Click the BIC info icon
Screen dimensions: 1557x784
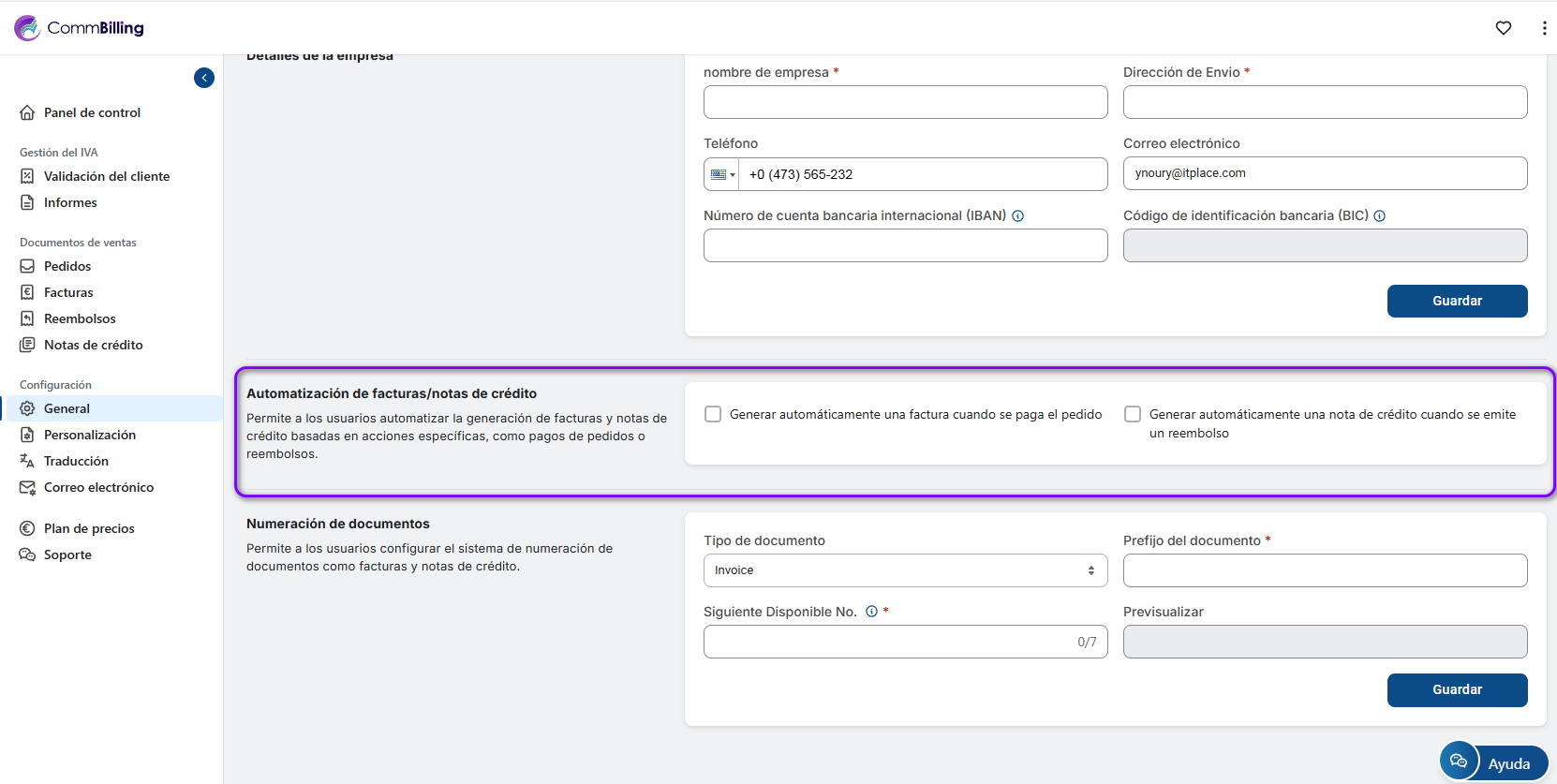[1380, 216]
